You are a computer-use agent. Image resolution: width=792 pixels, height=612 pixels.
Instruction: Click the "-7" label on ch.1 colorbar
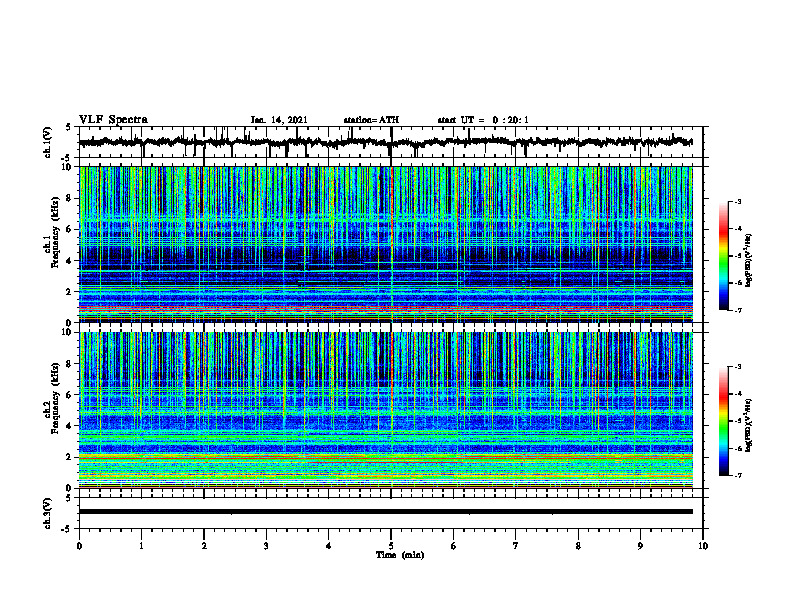pos(737,310)
